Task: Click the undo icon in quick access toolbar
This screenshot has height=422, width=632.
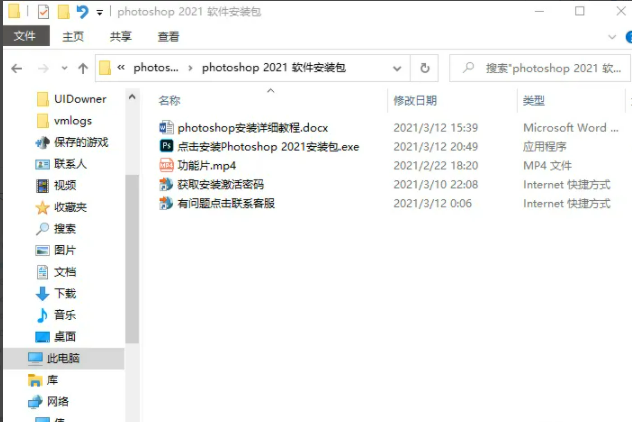Action: point(82,11)
